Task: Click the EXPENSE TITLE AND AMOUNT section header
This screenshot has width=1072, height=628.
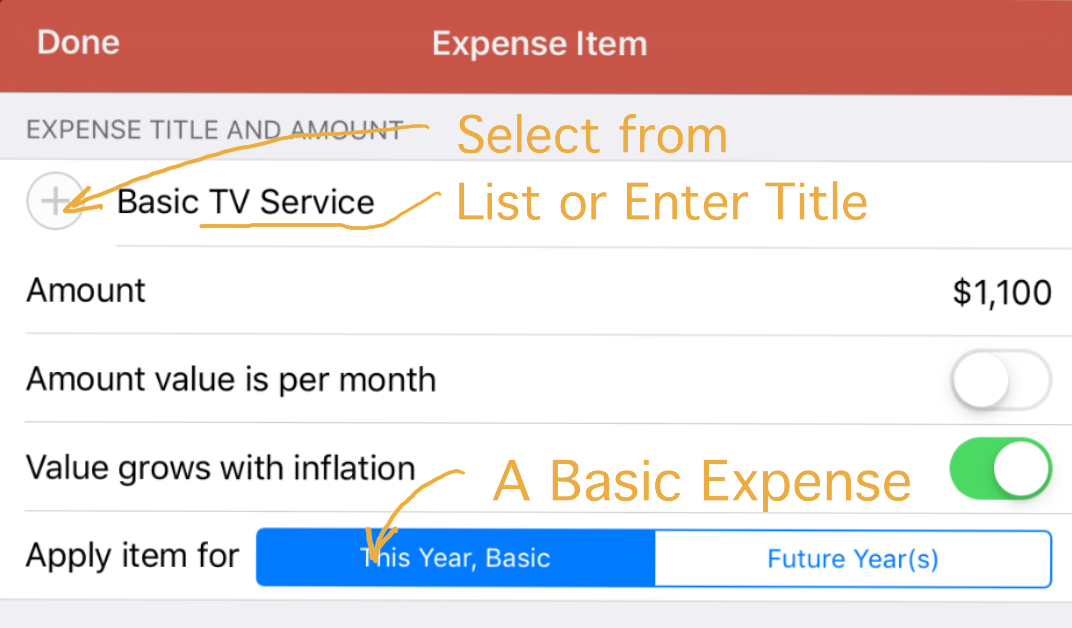Action: point(214,130)
